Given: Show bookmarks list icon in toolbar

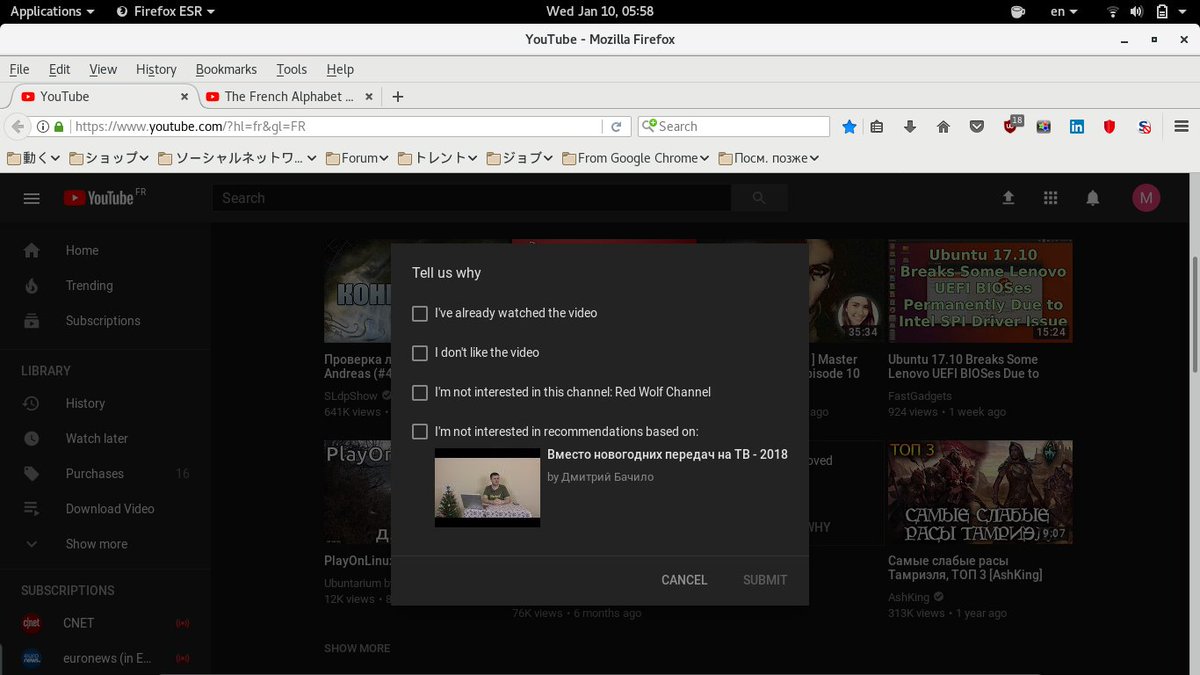Looking at the screenshot, I should (x=877, y=127).
